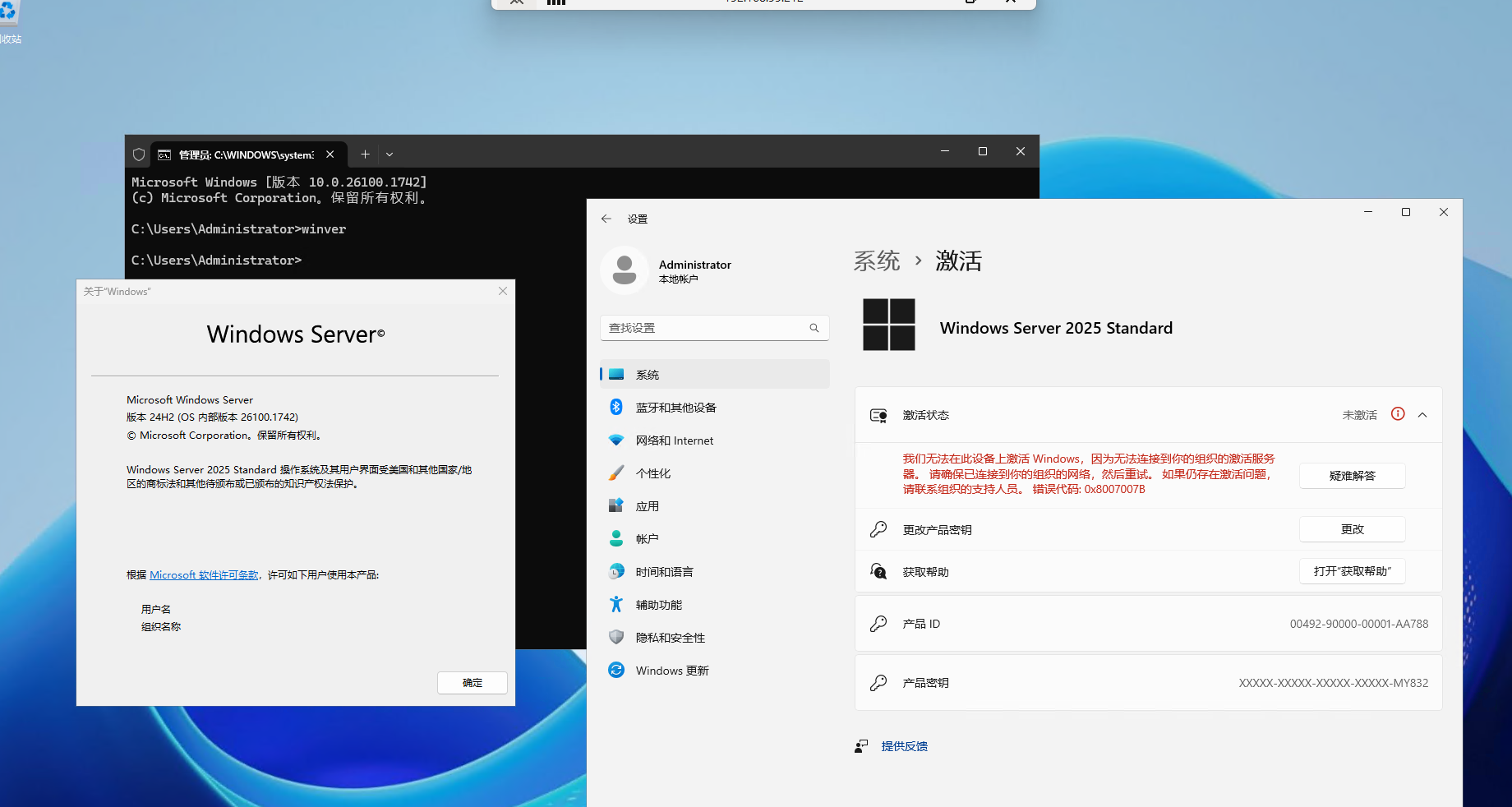Click the back arrow in Settings
This screenshot has width=1512, height=807.
coord(606,219)
